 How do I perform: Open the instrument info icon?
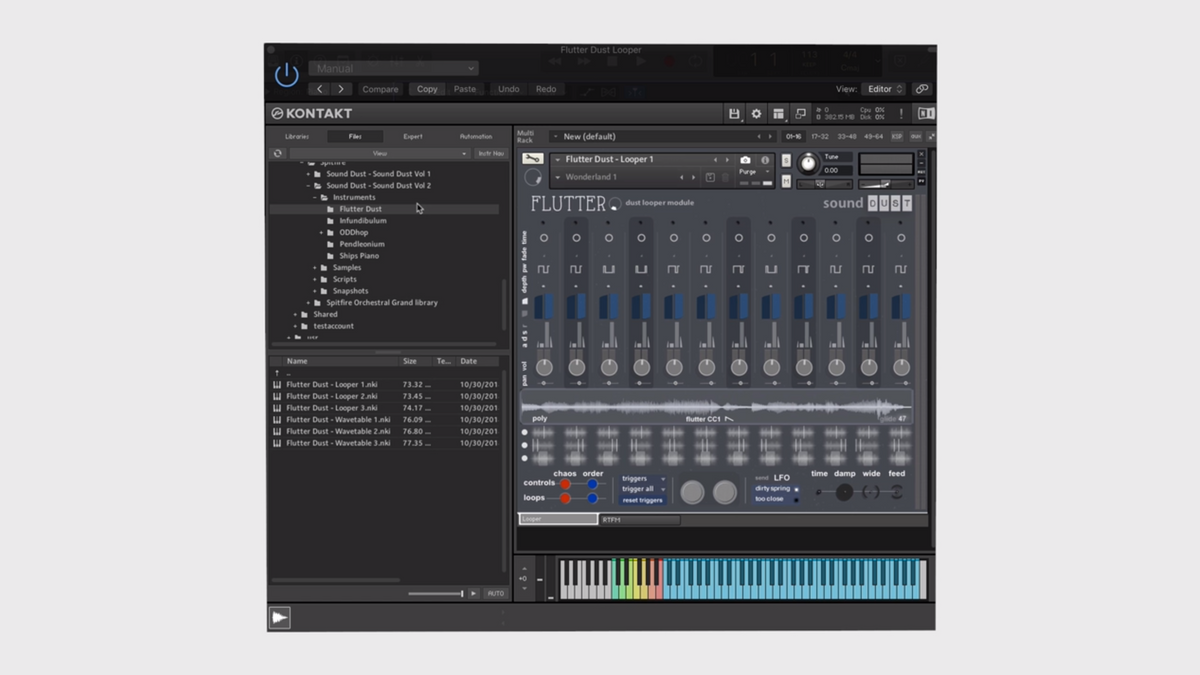765,160
